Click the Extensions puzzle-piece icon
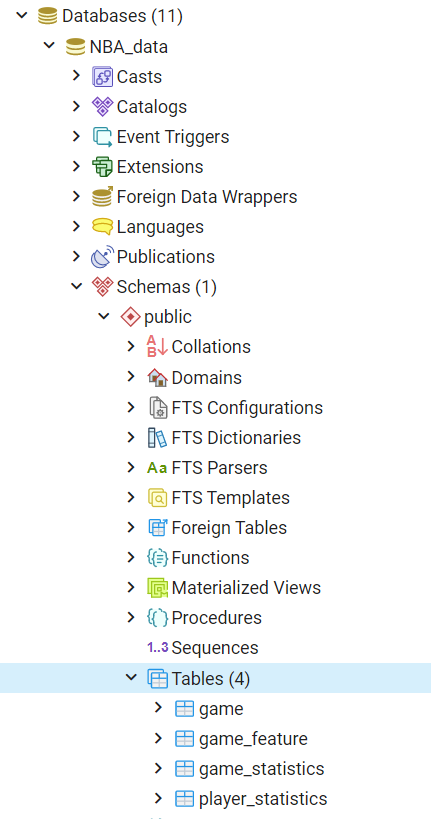Screen dimensions: 431x819 pyautogui.click(x=102, y=167)
